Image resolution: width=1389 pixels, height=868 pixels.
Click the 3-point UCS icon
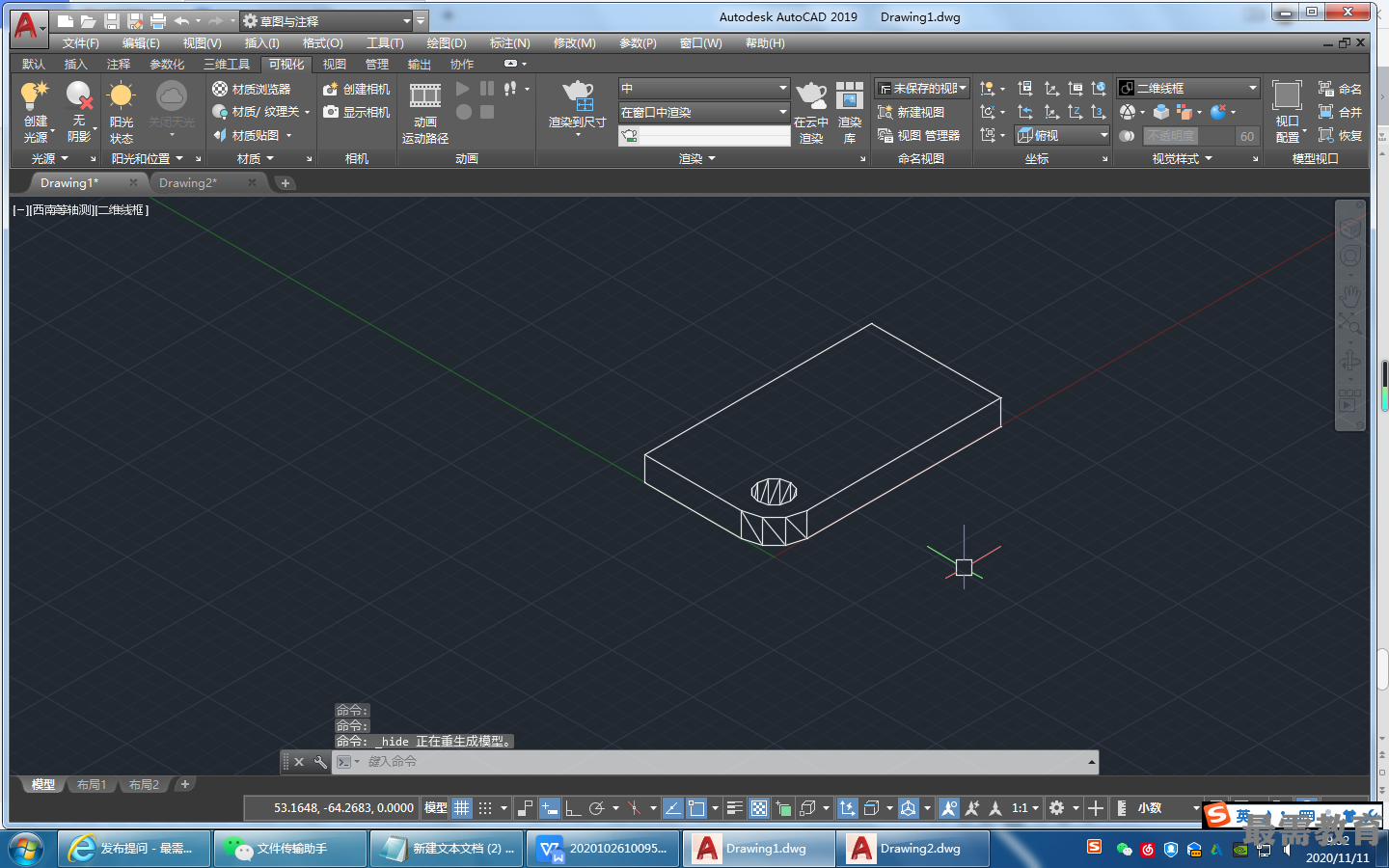pyautogui.click(x=1098, y=112)
